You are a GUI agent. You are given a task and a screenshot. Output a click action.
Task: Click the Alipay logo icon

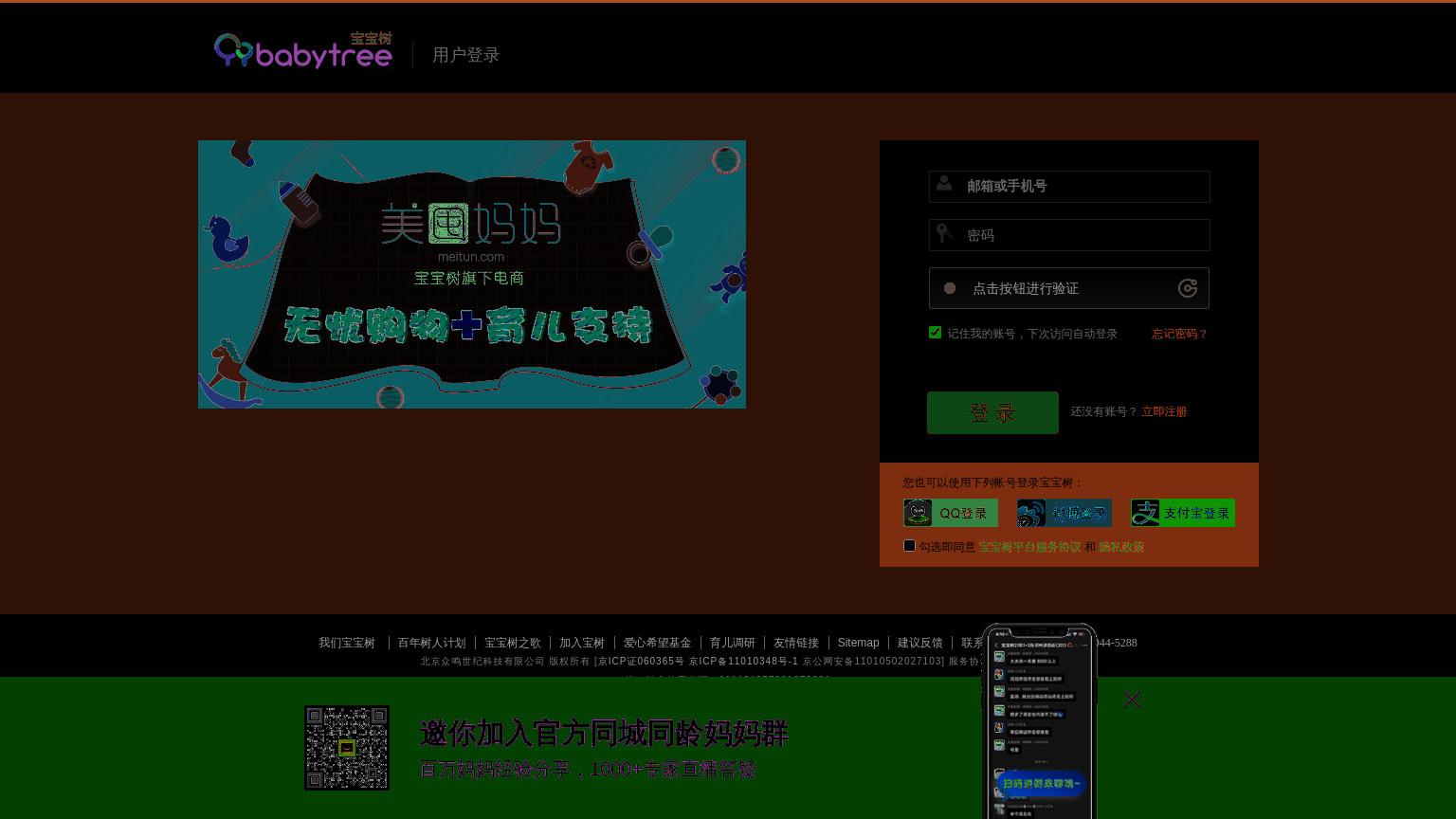tap(1145, 513)
